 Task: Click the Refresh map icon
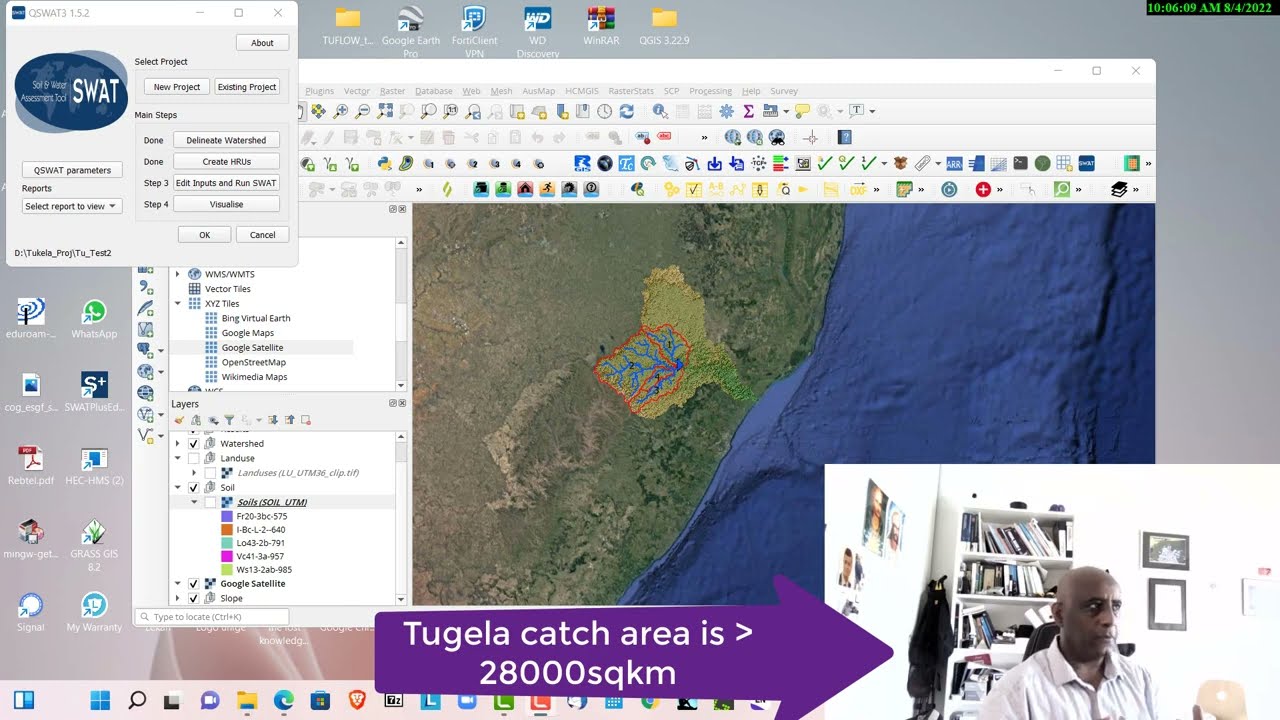pos(626,111)
